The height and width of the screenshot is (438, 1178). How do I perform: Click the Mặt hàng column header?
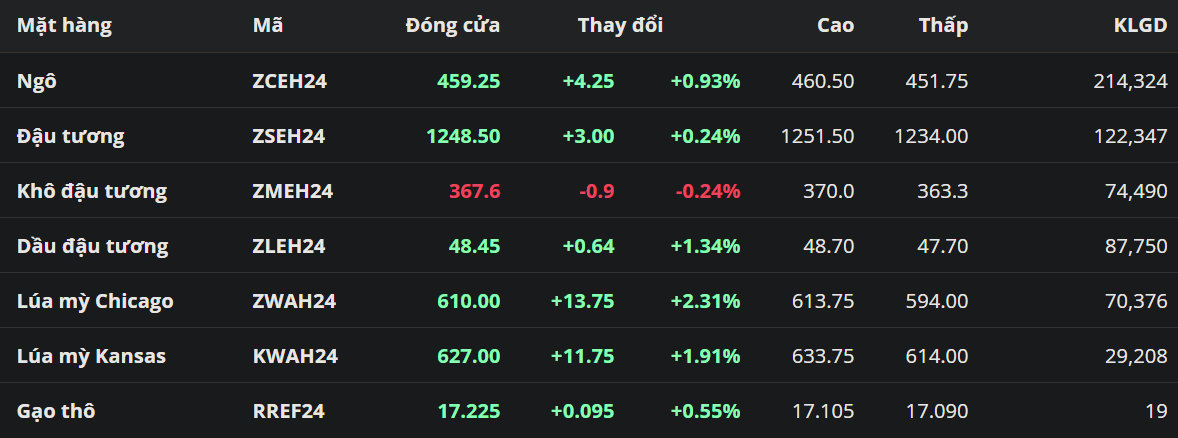pyautogui.click(x=64, y=26)
